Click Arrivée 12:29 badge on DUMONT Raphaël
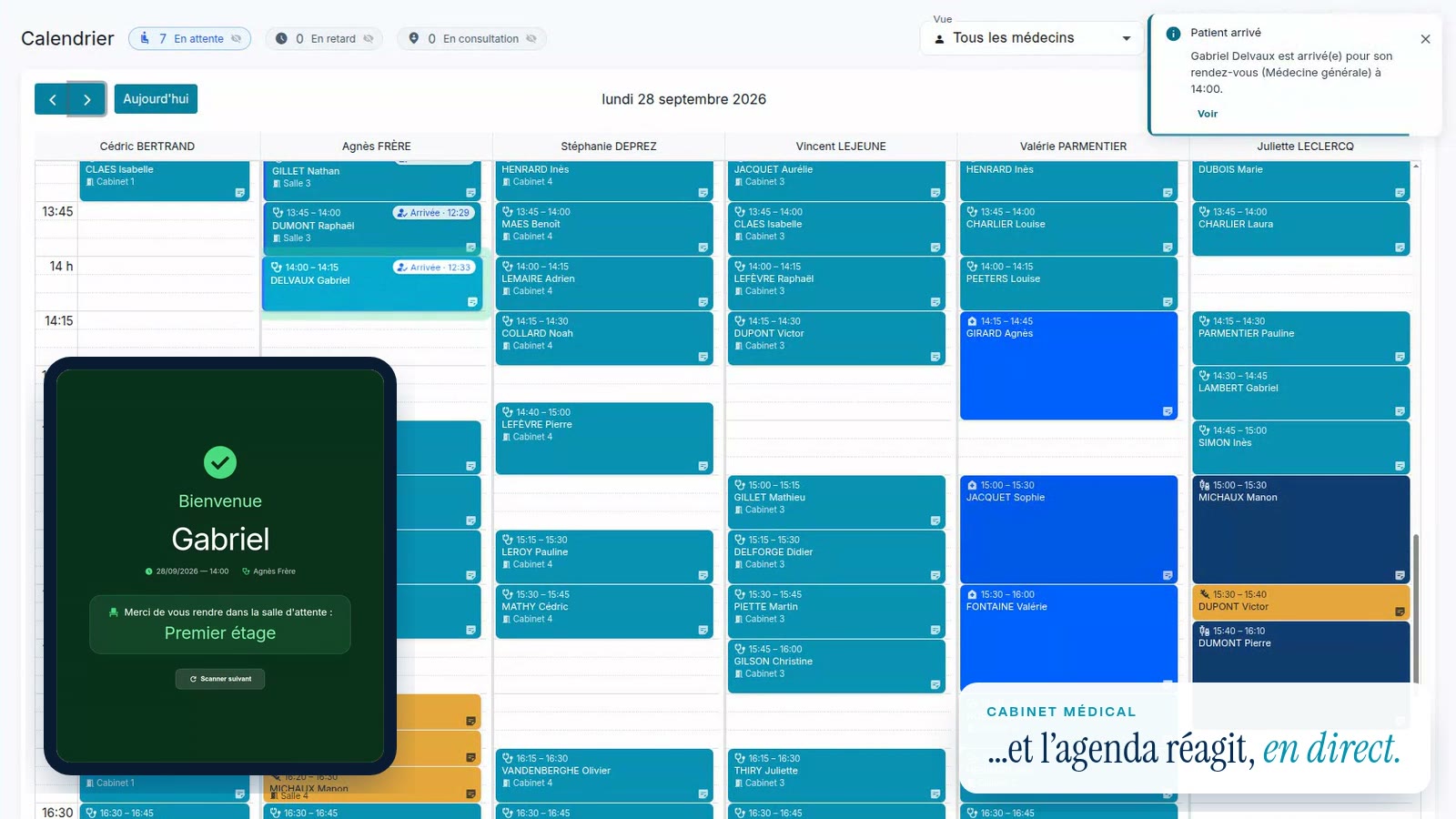 click(x=433, y=213)
